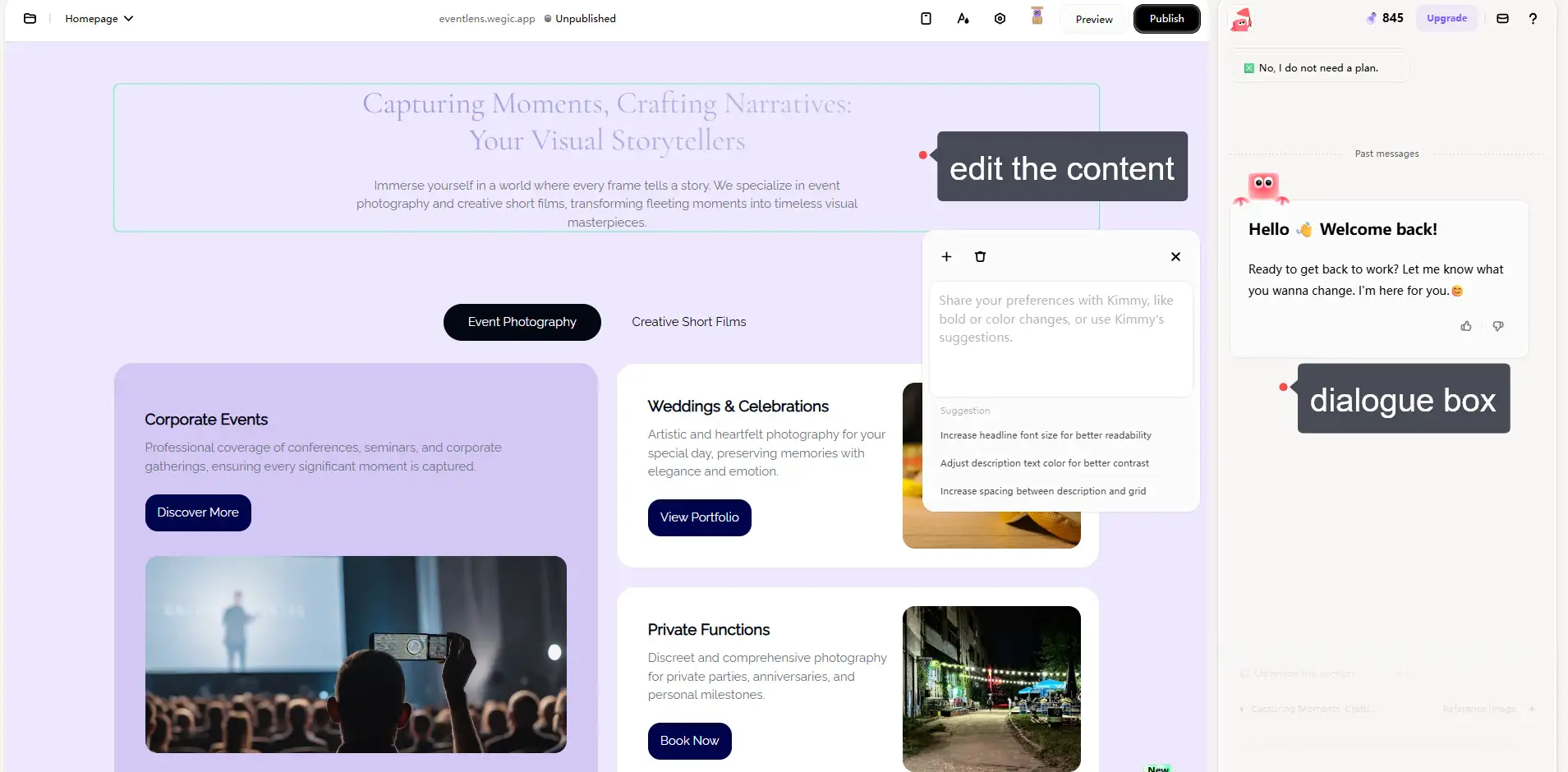Click the 845 credits potion icon
The width and height of the screenshot is (1568, 772).
pyautogui.click(x=1371, y=18)
